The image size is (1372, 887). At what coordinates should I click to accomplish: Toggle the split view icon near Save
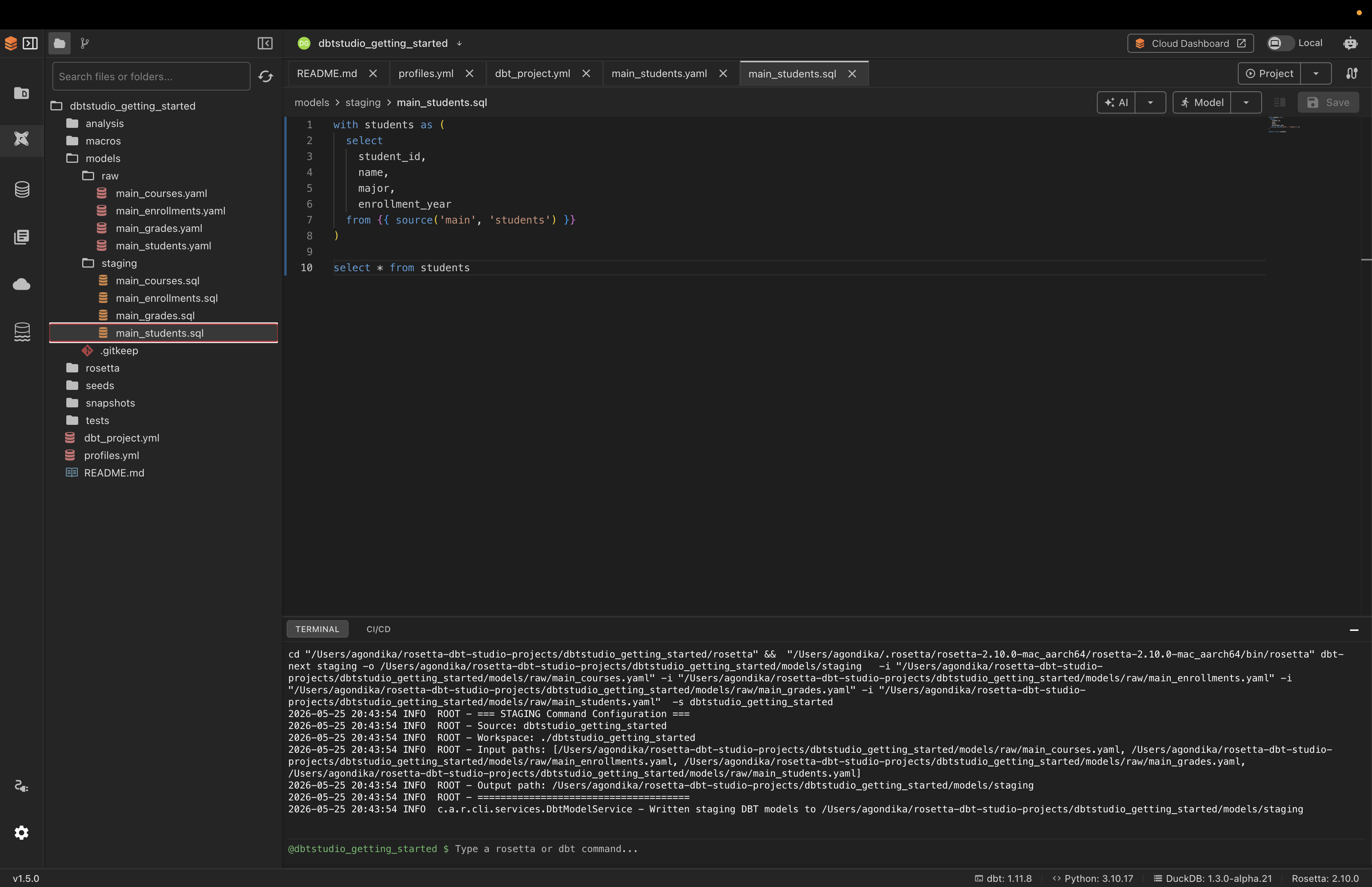(x=1280, y=102)
